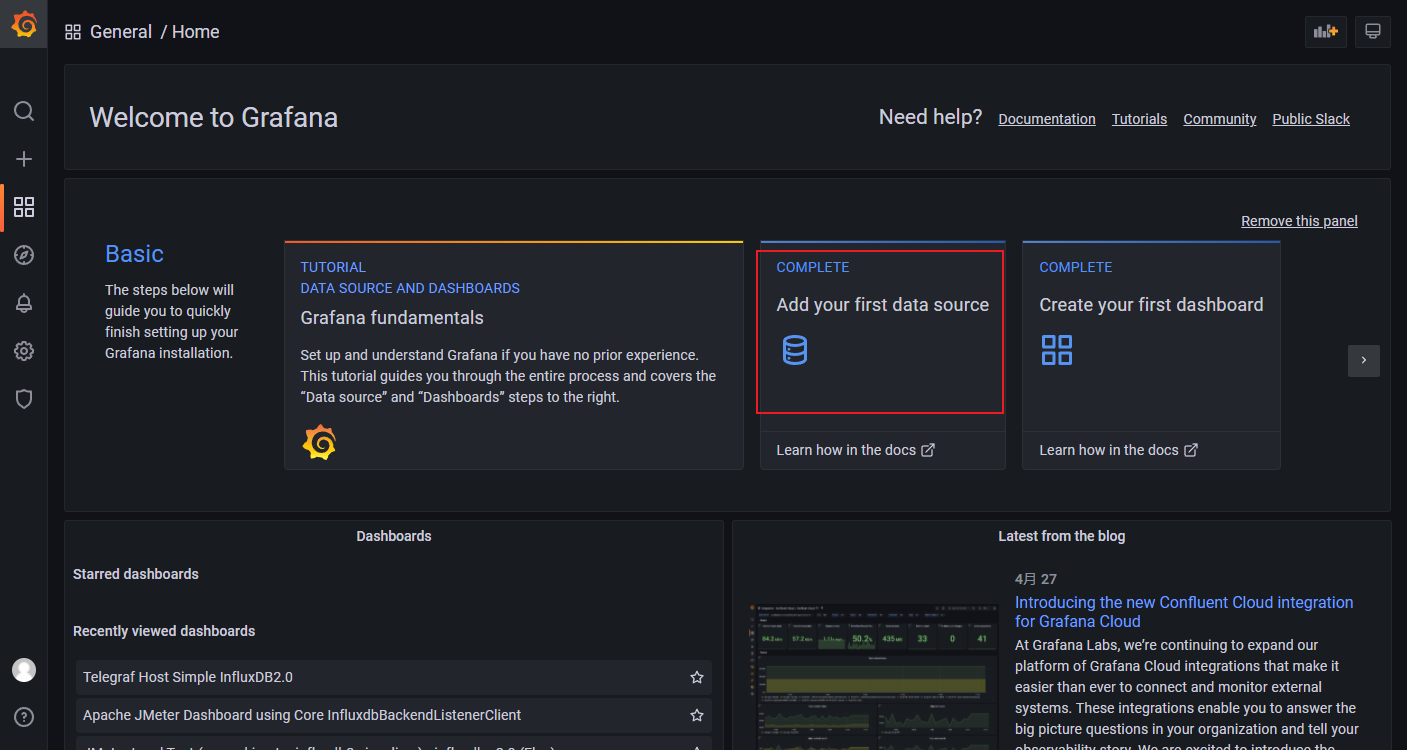This screenshot has height=750, width=1407.
Task: Open Introducing the new Confluent Cloud integration article
Action: pyautogui.click(x=1184, y=612)
